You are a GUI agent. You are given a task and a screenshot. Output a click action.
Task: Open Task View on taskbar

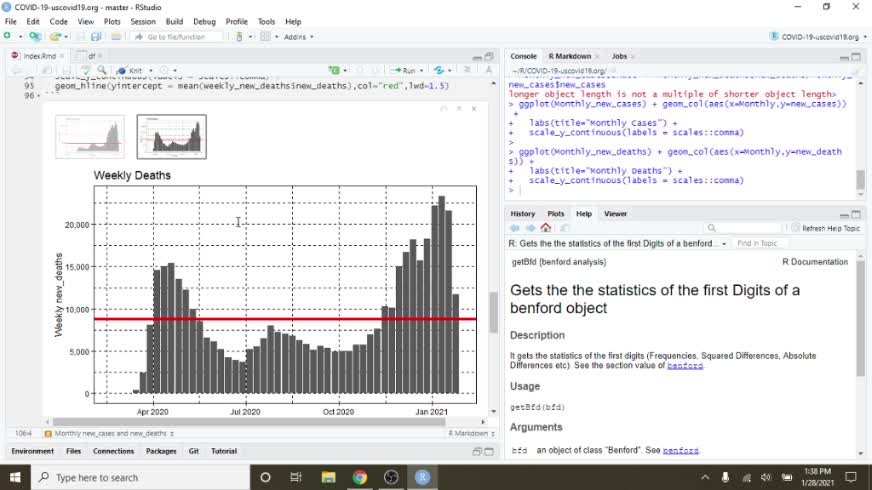(296, 477)
